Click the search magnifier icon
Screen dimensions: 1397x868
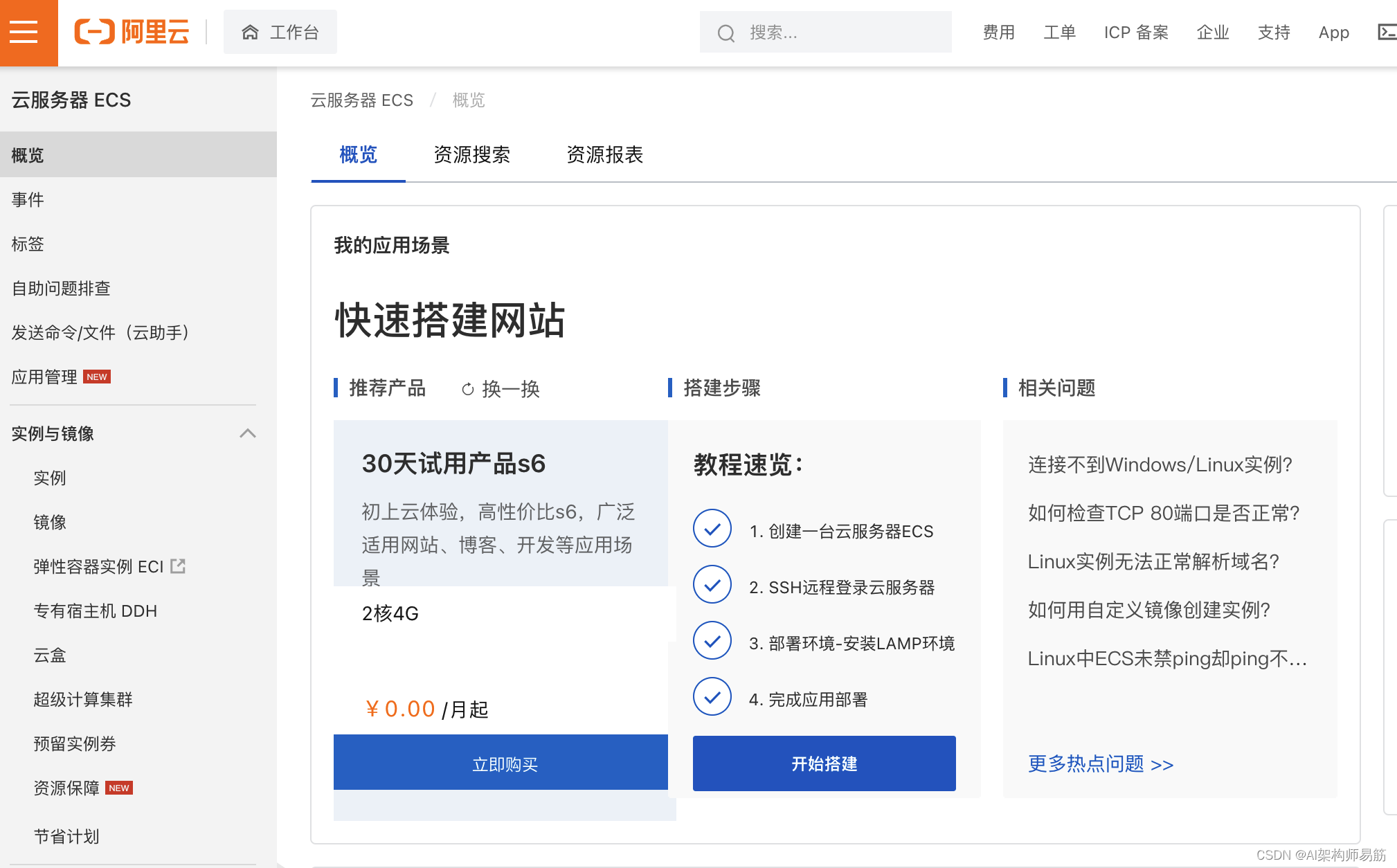pos(725,33)
